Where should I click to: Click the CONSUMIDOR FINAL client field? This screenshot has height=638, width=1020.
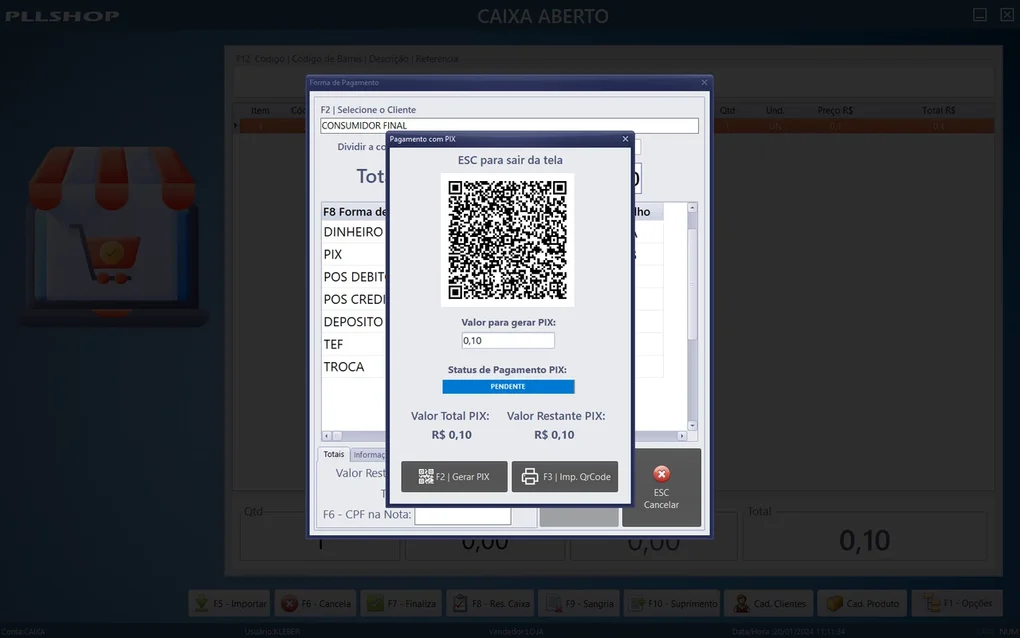509,126
